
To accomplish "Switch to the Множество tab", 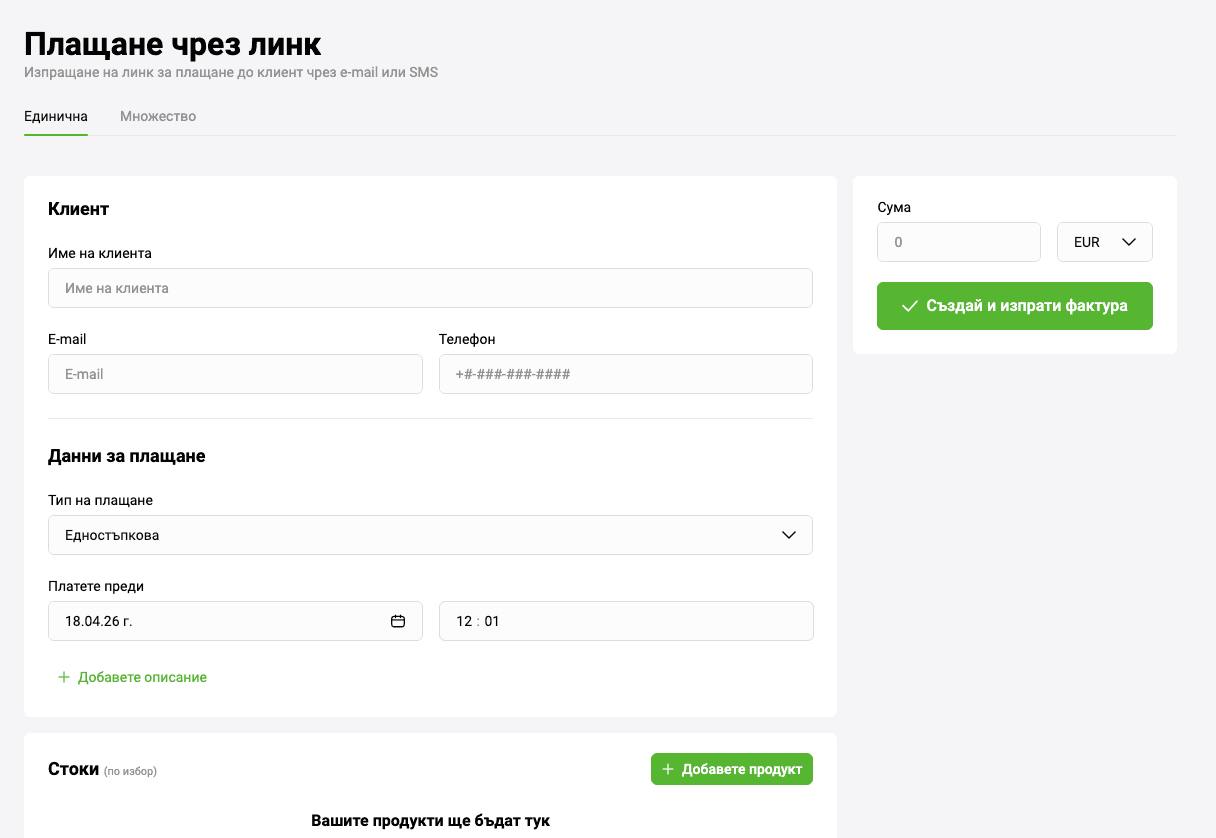I will (158, 116).
